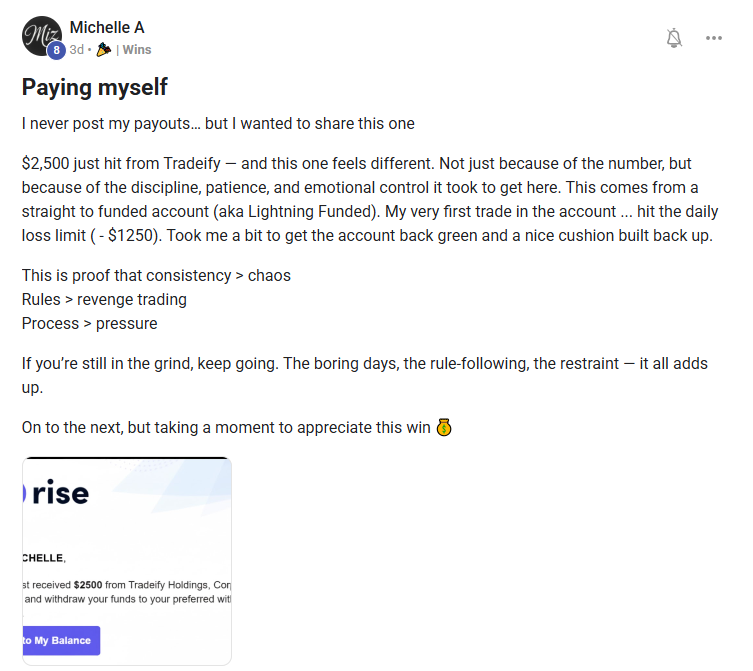Image resolution: width=753 pixels, height=671 pixels.
Task: Open the Wins category link
Action: [137, 49]
